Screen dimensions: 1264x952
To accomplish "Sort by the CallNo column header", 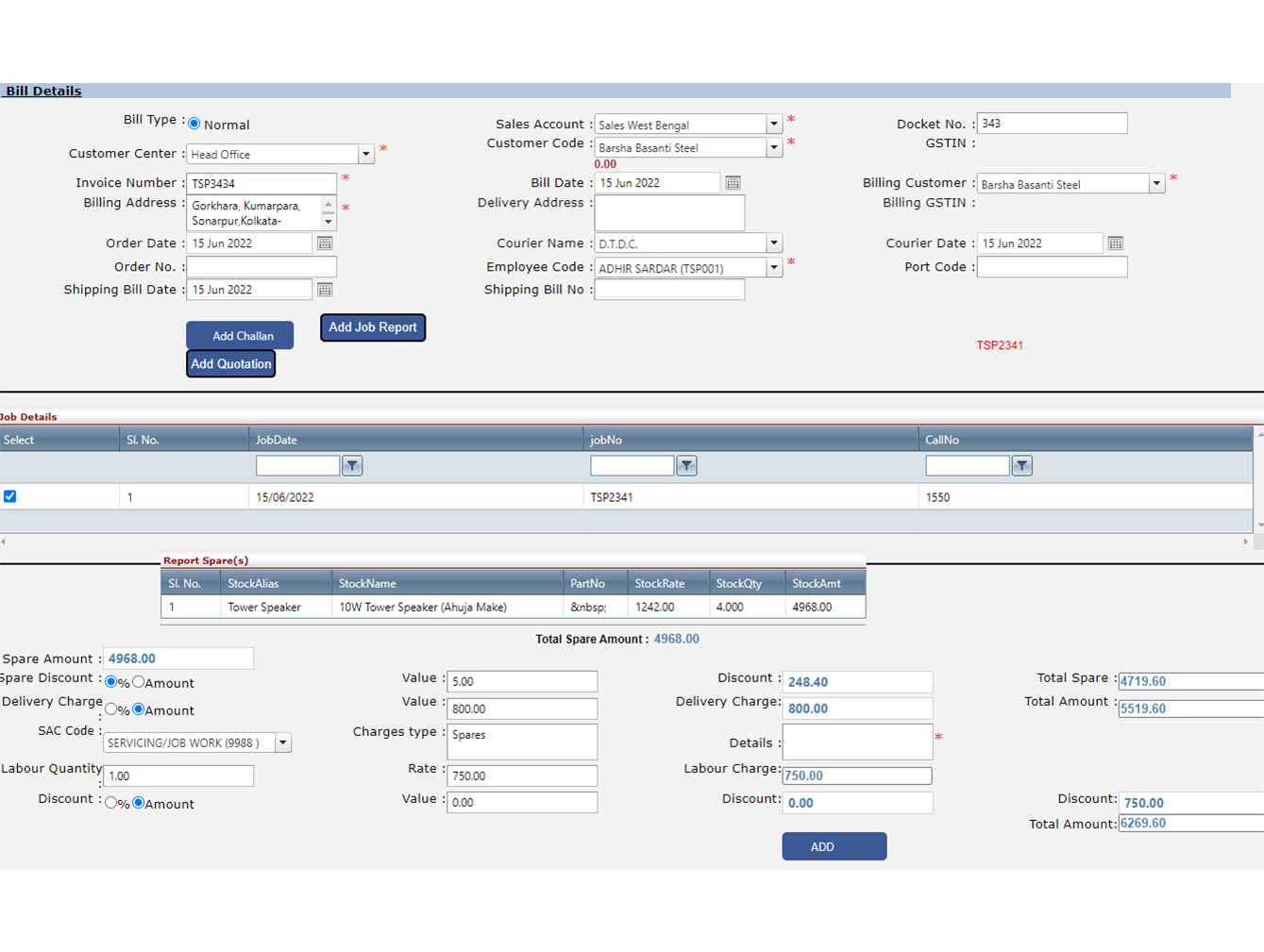I will [x=1086, y=440].
